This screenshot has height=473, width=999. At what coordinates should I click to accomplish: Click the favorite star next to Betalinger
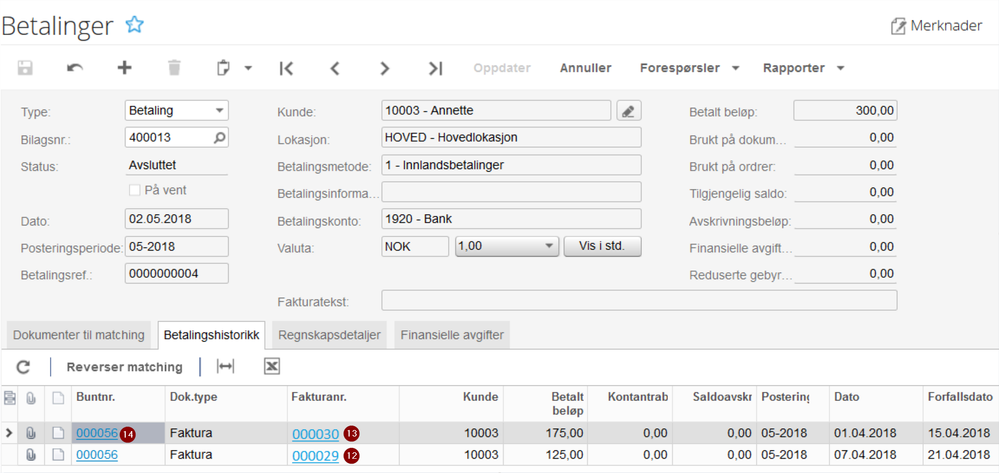click(135, 26)
